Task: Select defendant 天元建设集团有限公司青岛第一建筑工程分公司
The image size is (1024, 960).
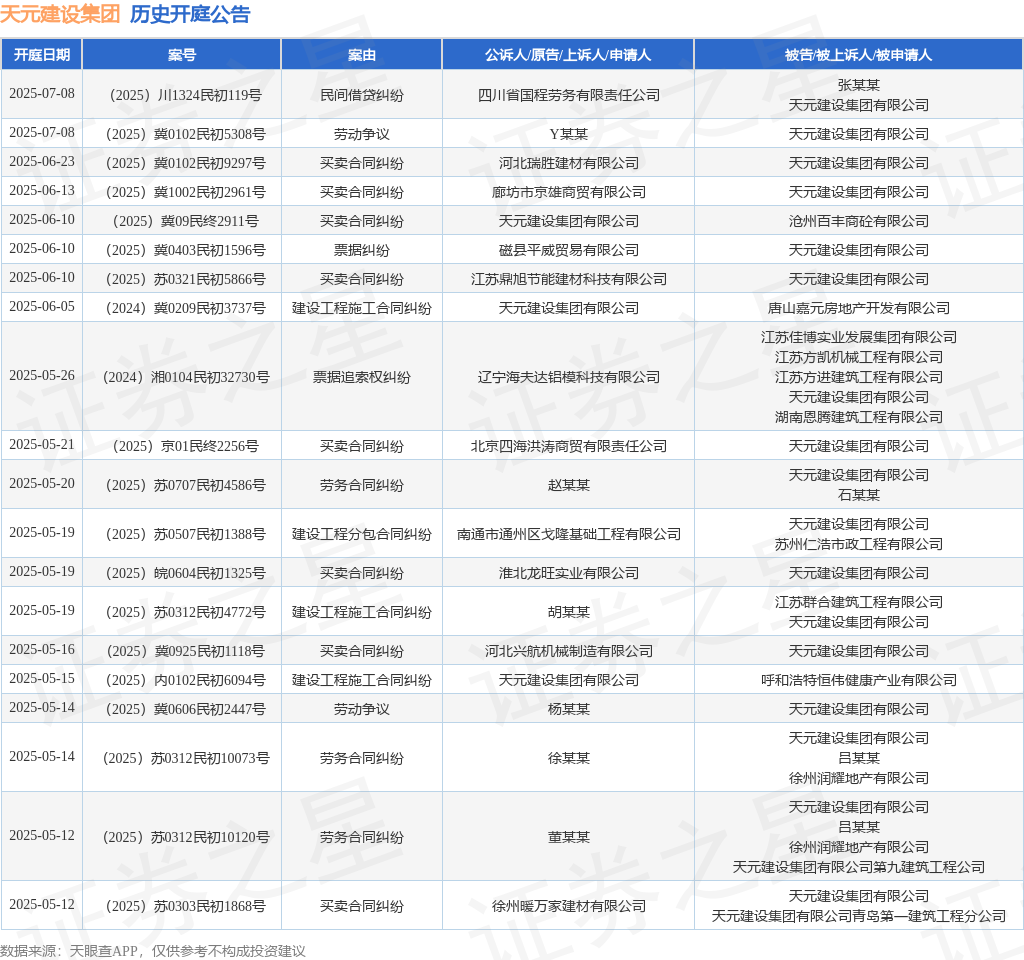Action: [x=858, y=916]
